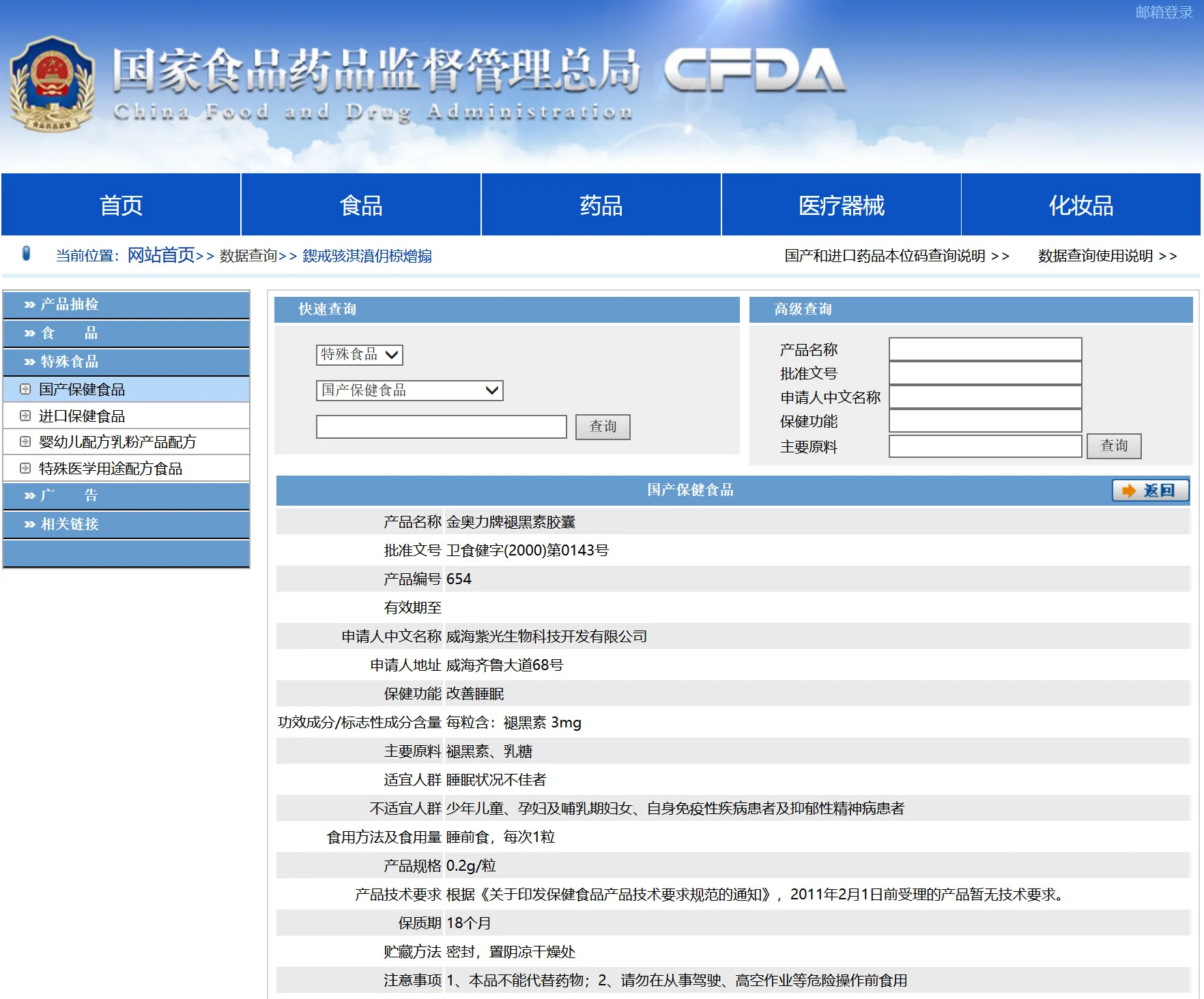Focus the 申请人中文名称 input field
Screen dimensions: 1204x999
pos(986,396)
